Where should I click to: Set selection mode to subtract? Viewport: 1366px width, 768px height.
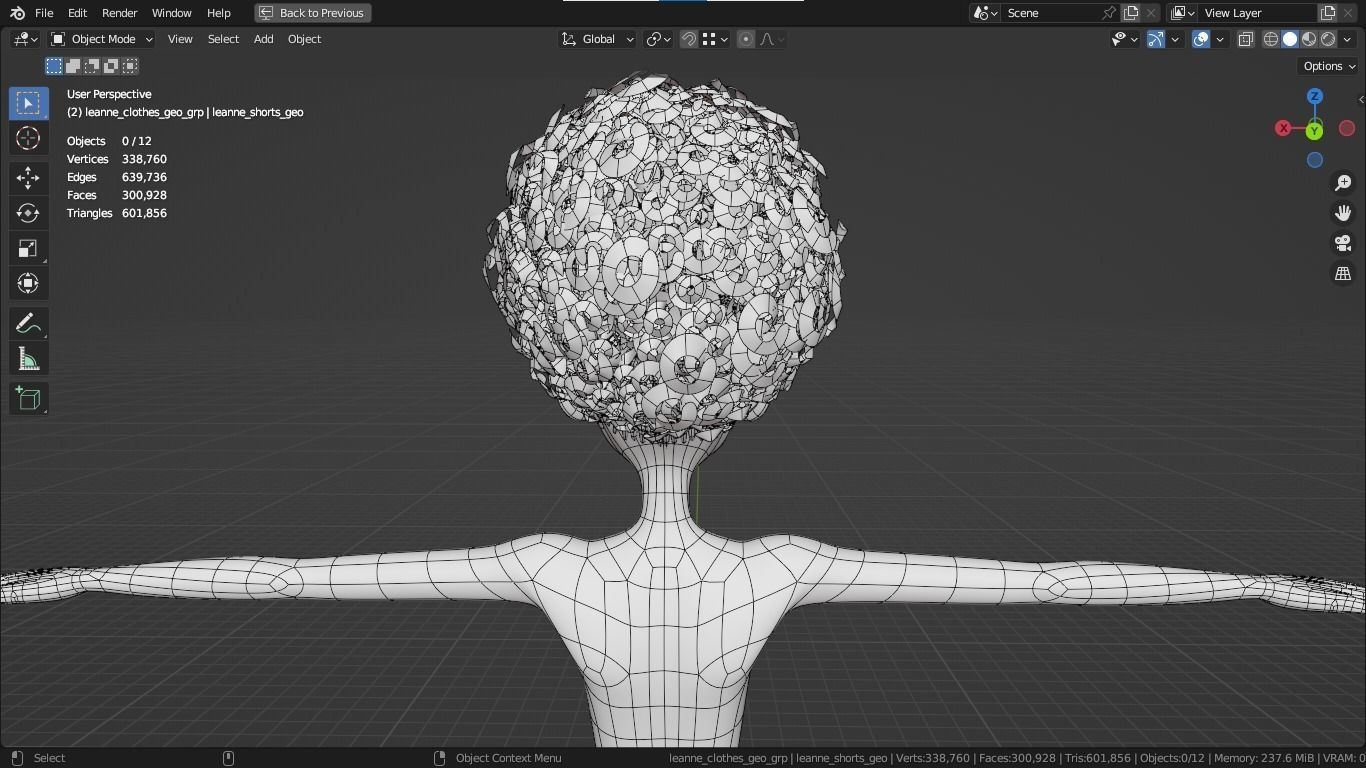tap(92, 66)
